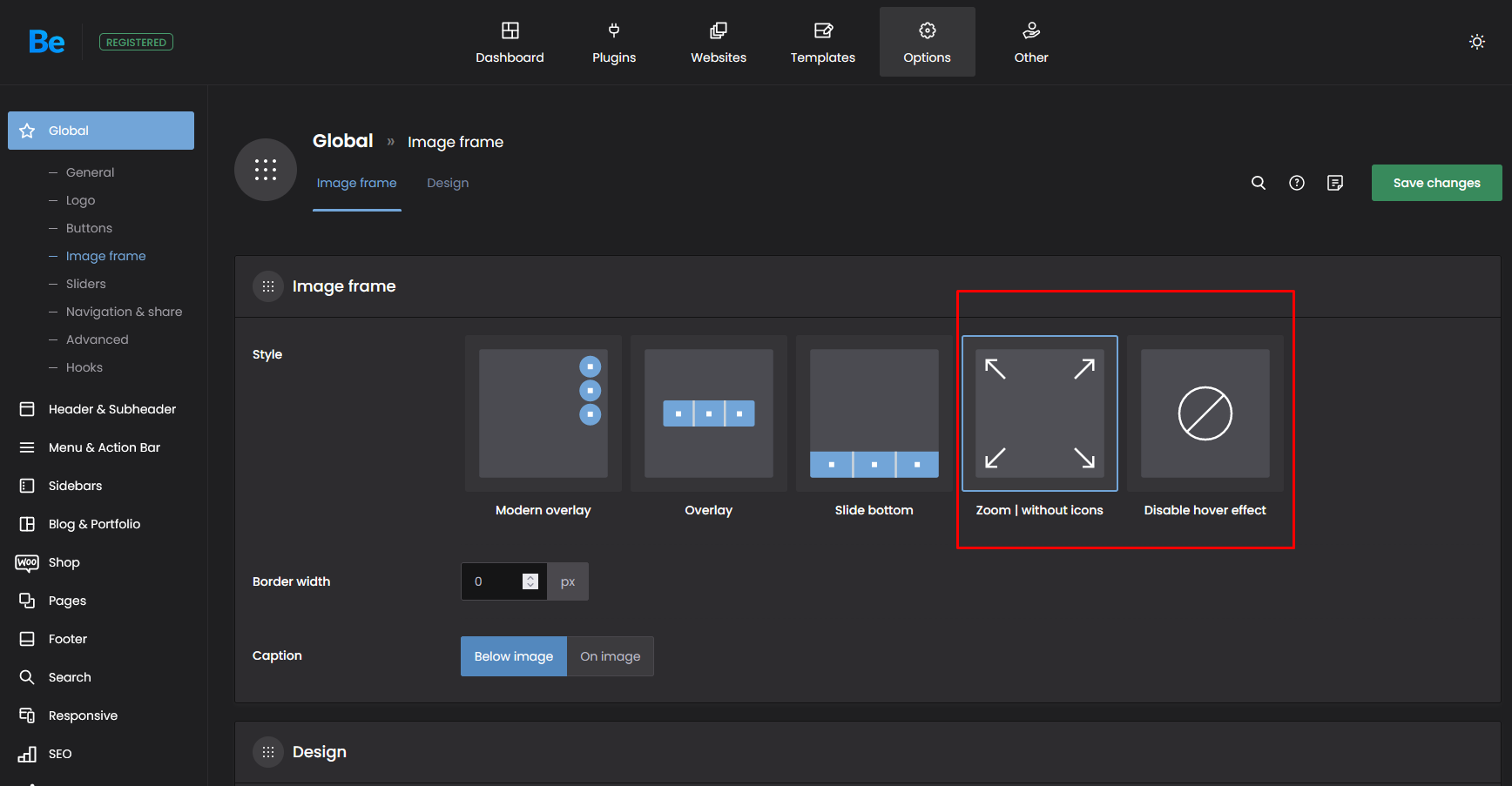1512x786 pixels.
Task: Expand Shop section
Action: click(101, 562)
